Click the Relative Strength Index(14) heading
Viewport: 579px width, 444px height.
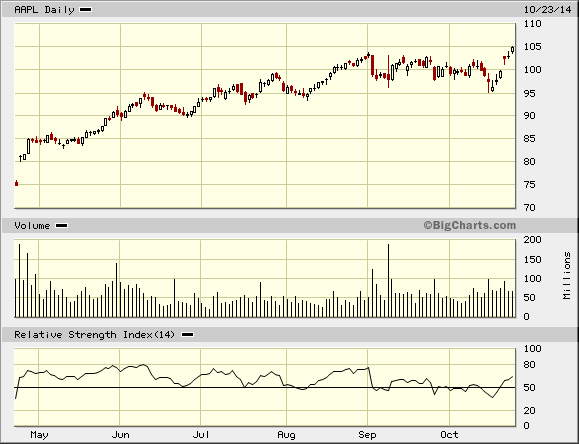click(94, 335)
